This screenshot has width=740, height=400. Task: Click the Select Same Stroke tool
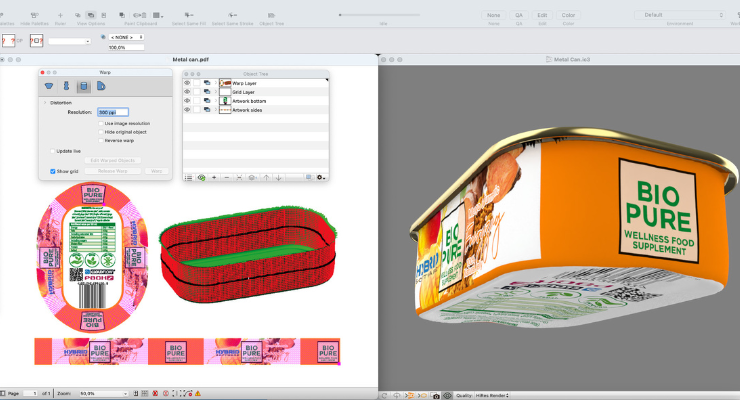[232, 16]
